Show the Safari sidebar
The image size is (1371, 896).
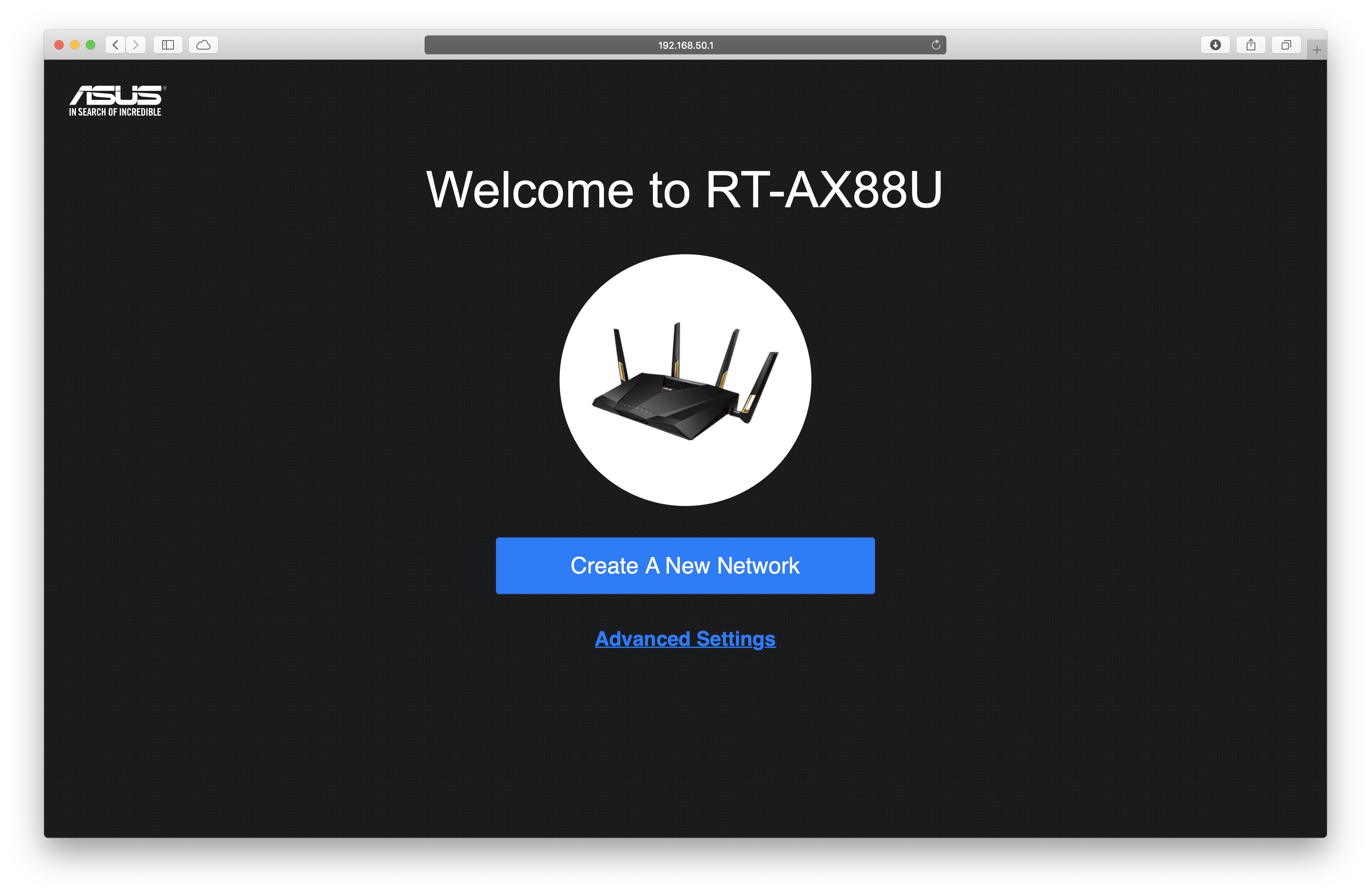coord(168,45)
